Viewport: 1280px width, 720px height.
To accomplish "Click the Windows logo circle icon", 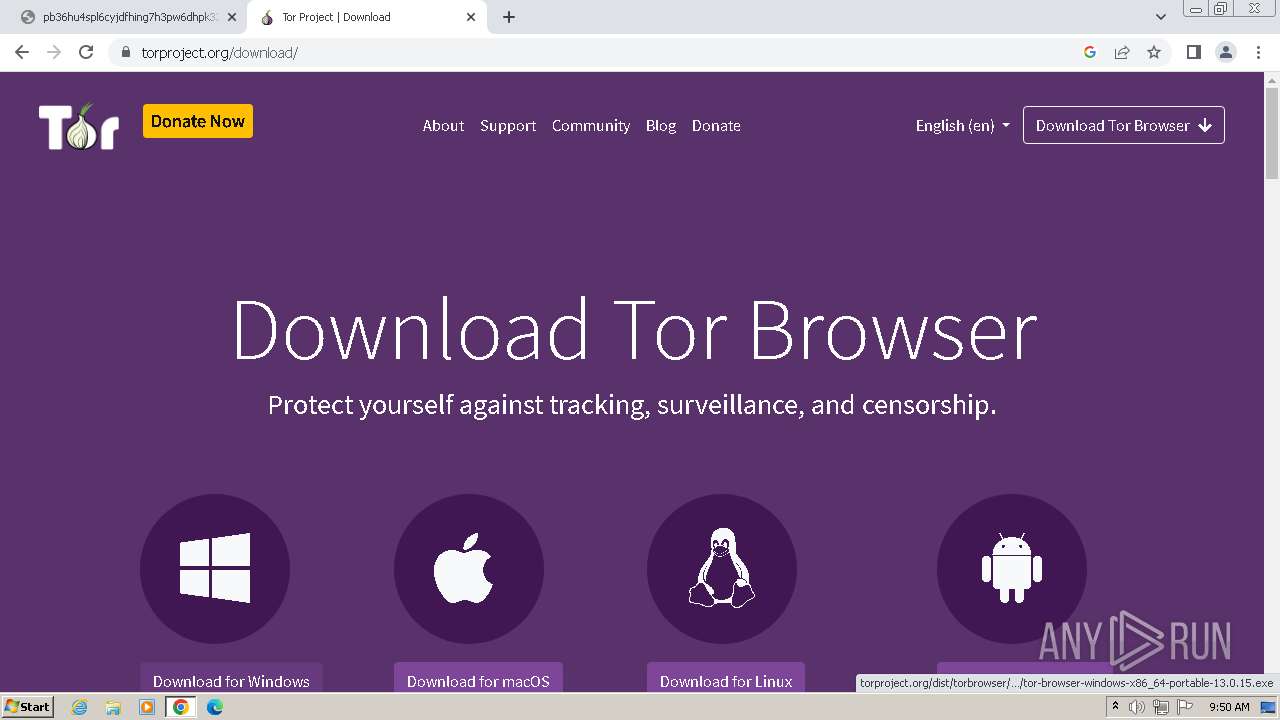I will click(215, 568).
